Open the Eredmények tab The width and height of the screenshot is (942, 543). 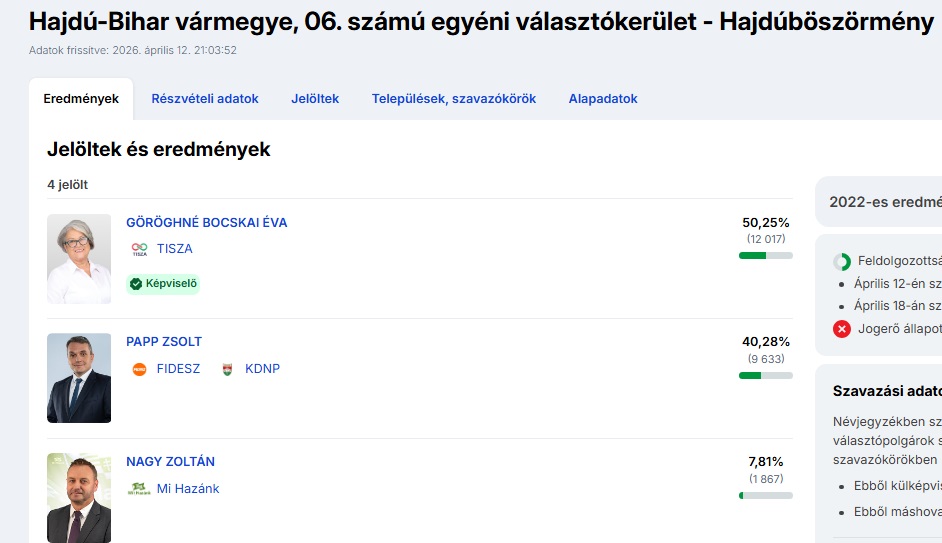point(81,99)
